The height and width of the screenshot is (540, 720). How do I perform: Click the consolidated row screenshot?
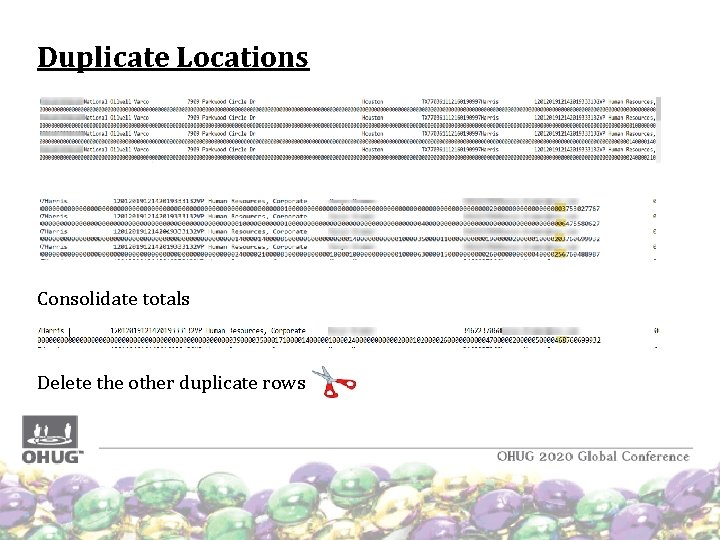[x=348, y=338]
